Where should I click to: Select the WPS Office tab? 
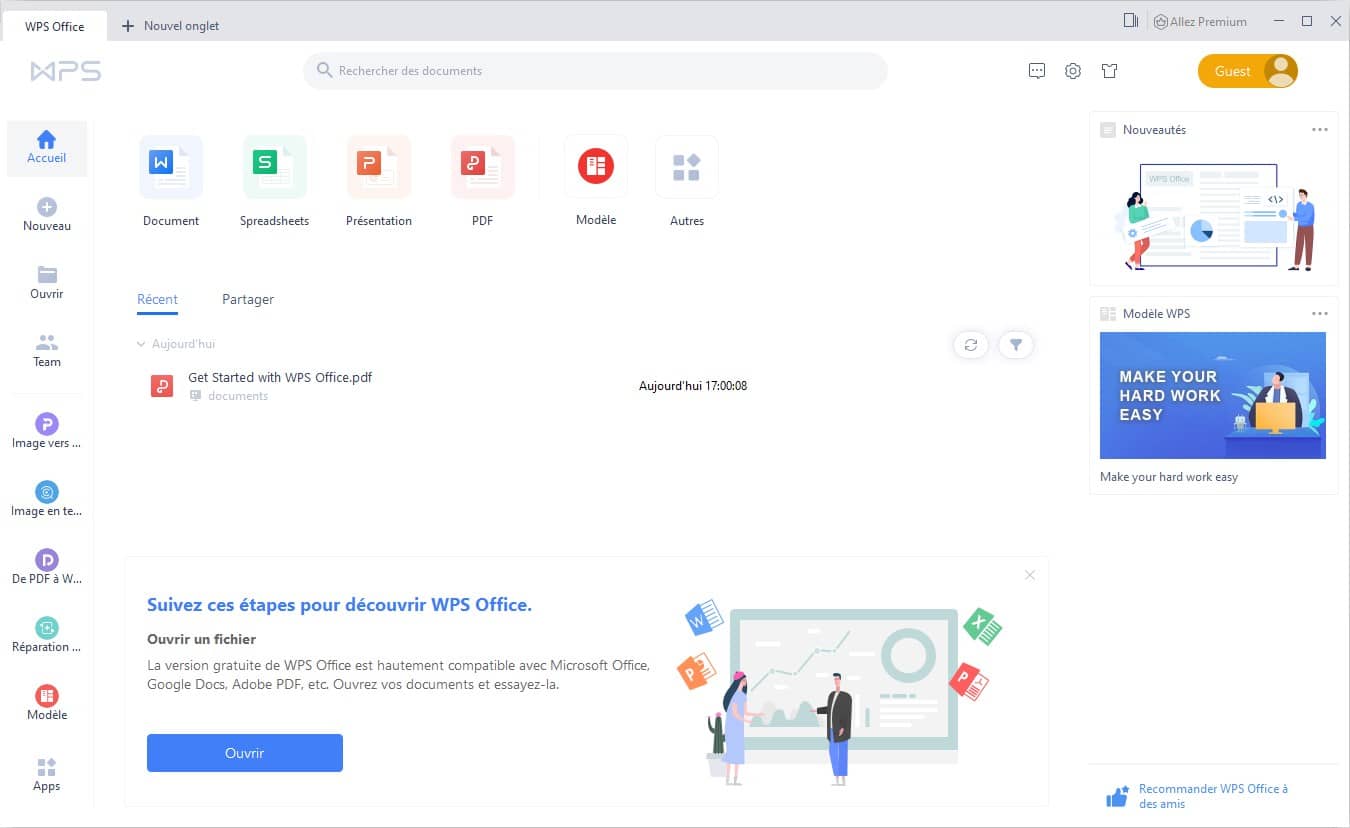pyautogui.click(x=55, y=26)
